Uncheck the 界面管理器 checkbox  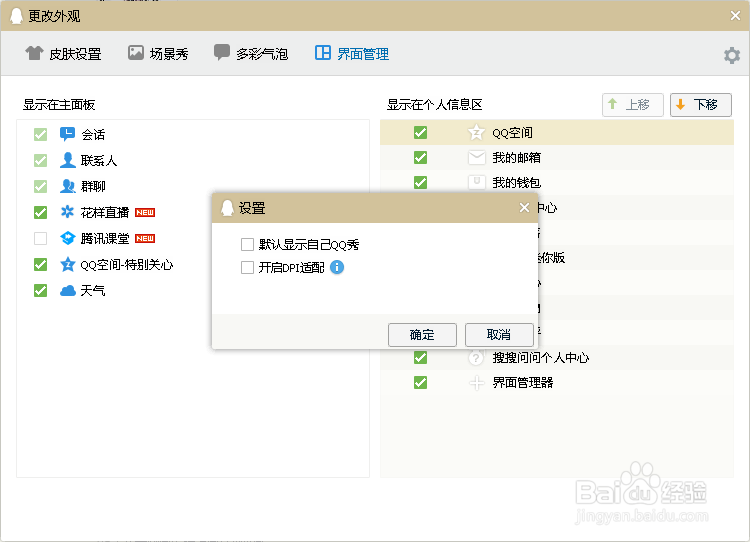420,383
